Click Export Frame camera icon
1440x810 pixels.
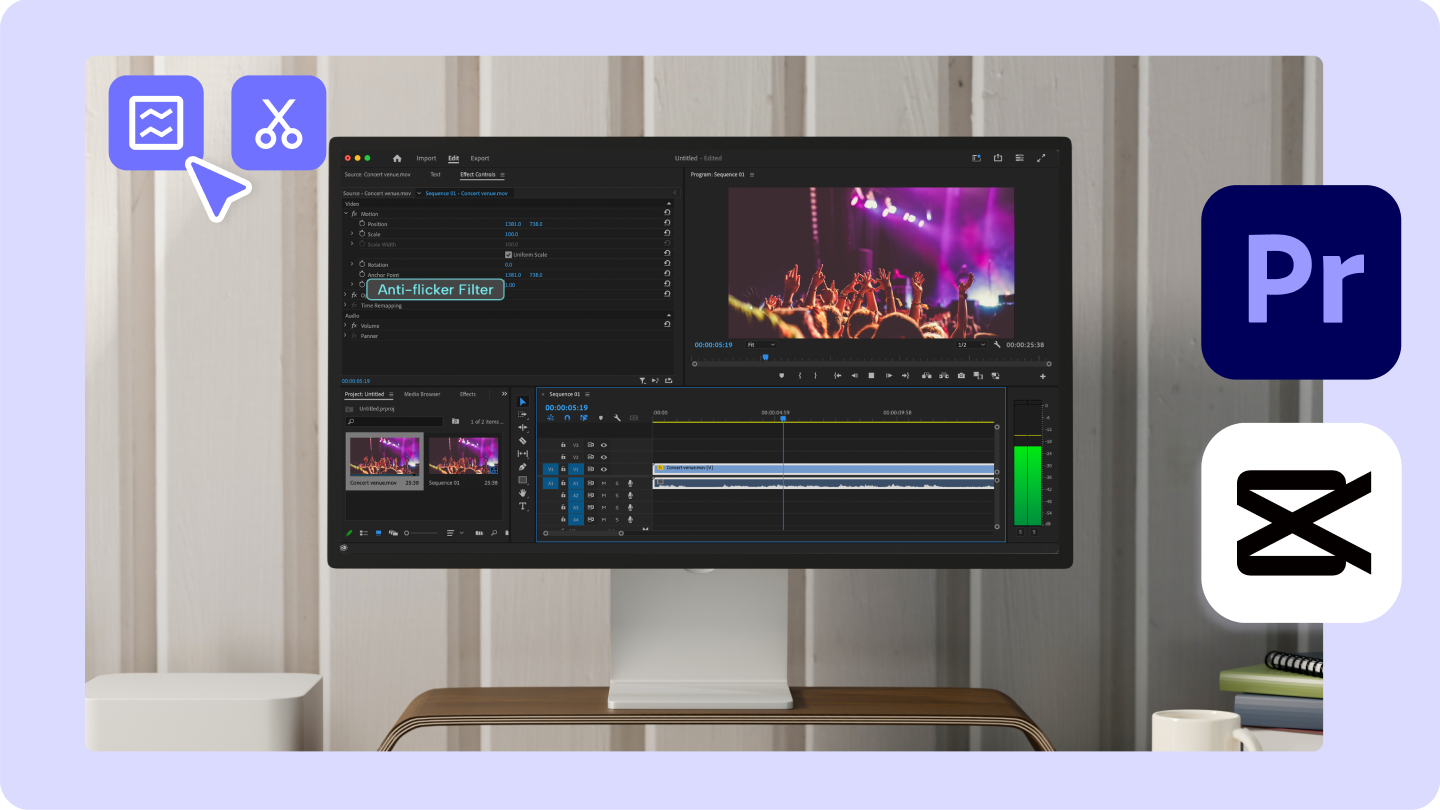[961, 376]
